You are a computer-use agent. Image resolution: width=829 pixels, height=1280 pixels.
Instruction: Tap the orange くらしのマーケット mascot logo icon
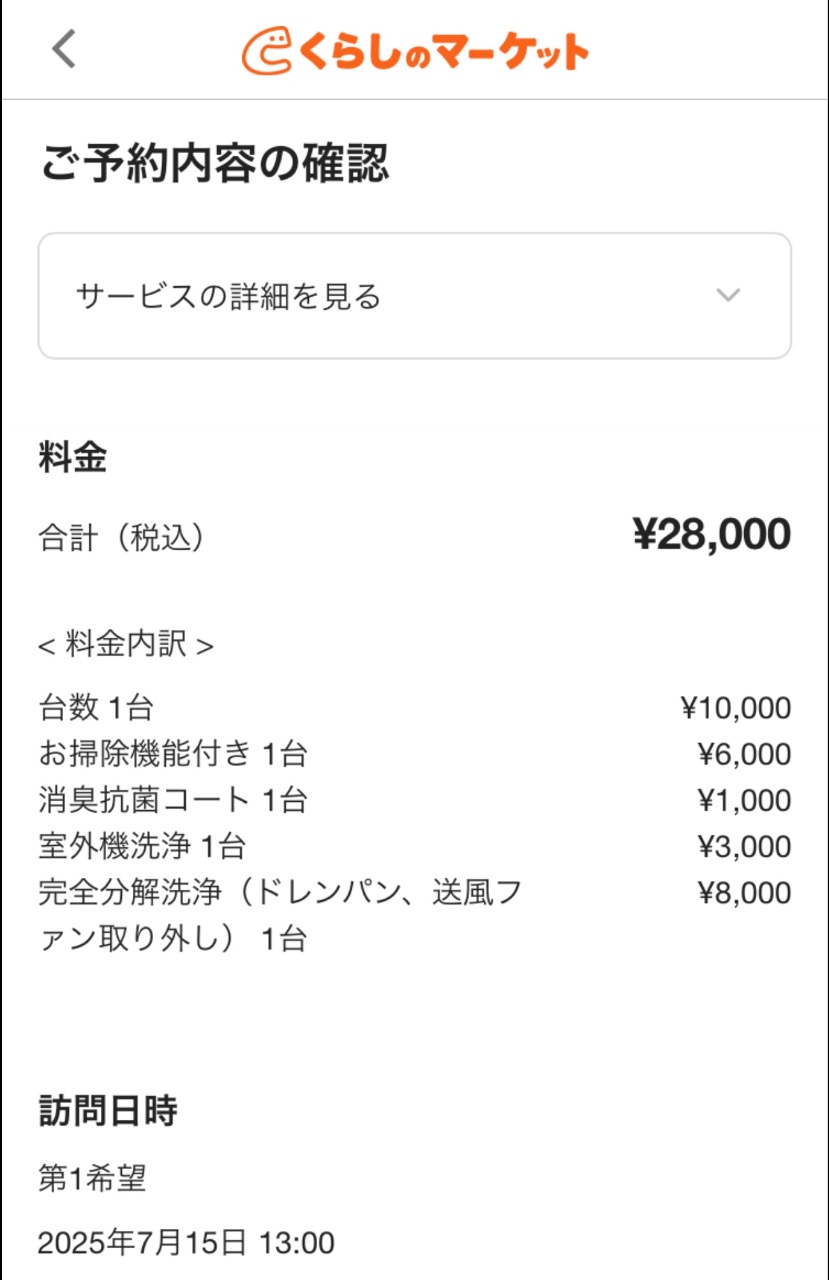(267, 51)
